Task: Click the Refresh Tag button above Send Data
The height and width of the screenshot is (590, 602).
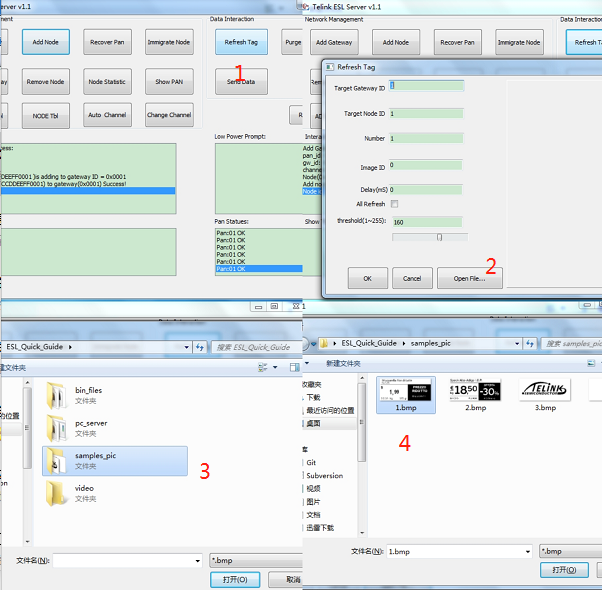Action: tap(241, 42)
